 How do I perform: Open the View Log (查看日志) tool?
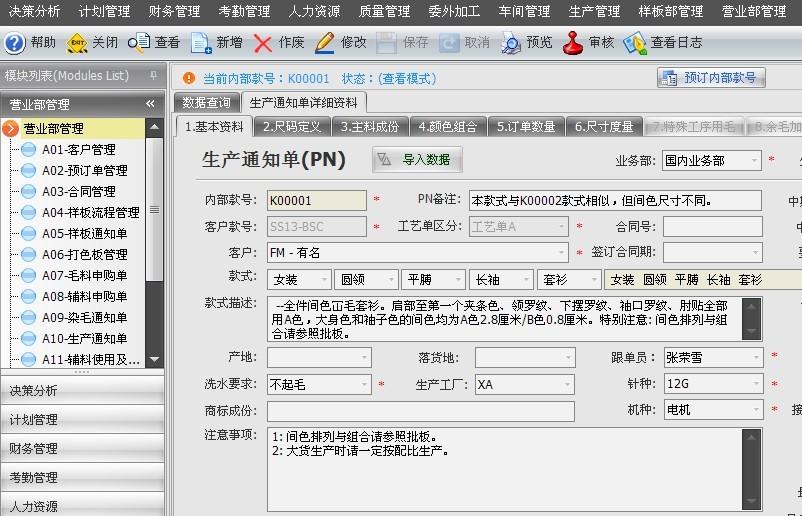[634, 43]
